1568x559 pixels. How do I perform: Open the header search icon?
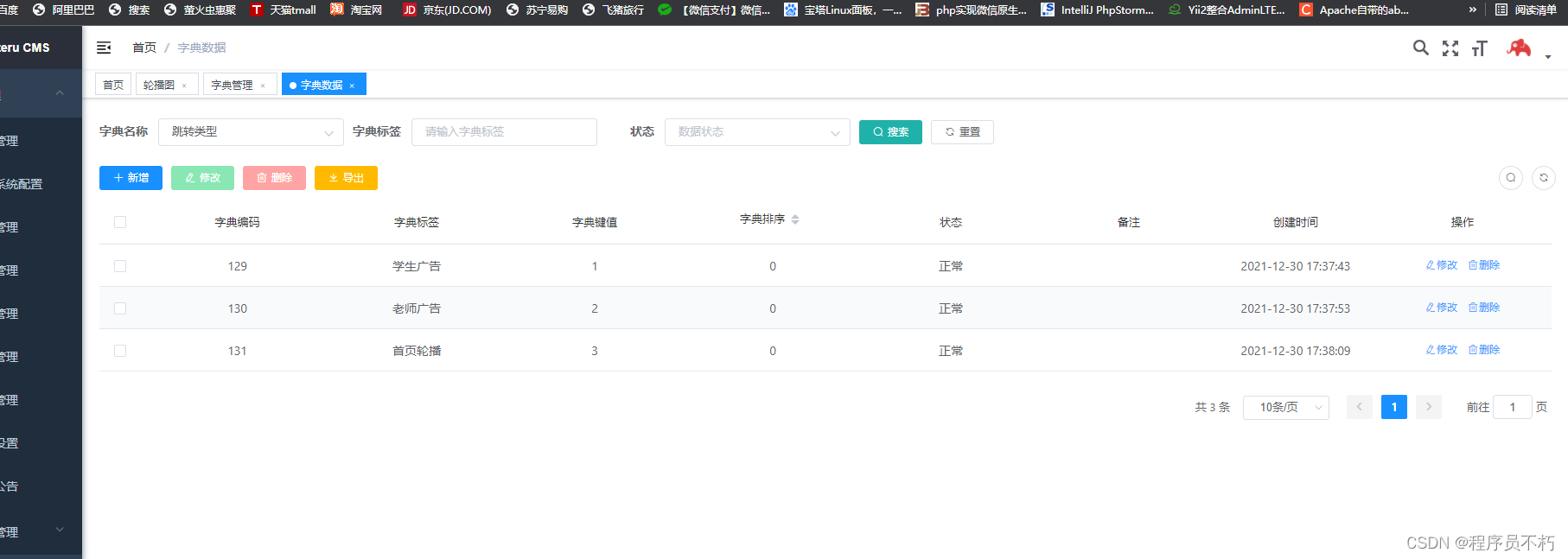[1420, 48]
